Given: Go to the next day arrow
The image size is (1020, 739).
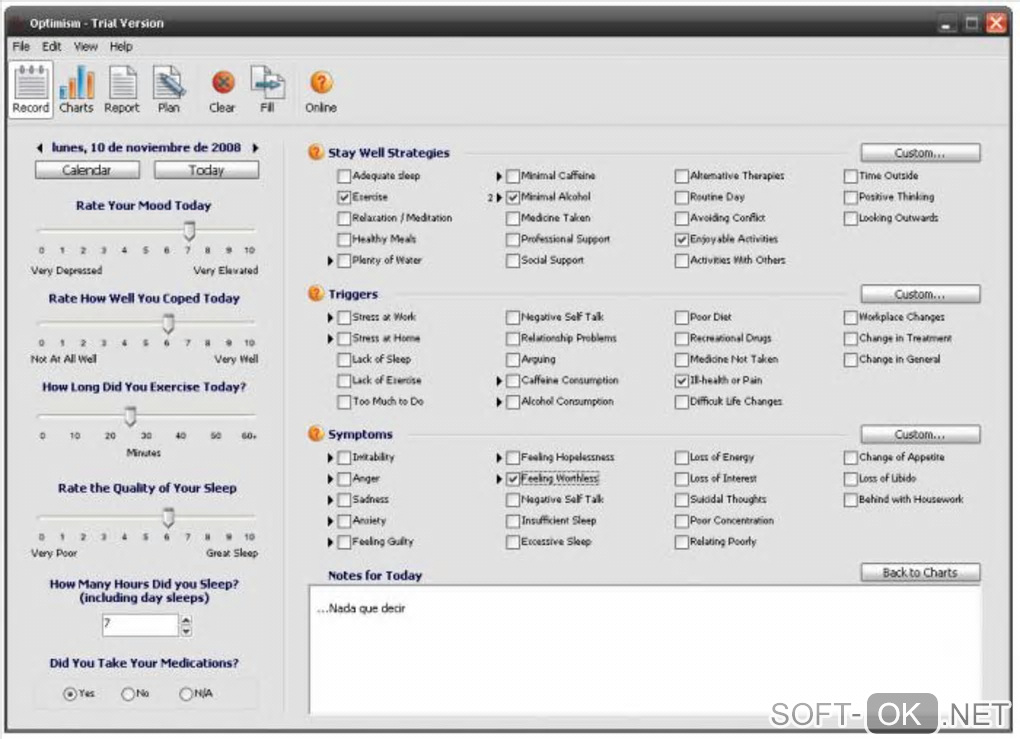Looking at the screenshot, I should pos(256,148).
